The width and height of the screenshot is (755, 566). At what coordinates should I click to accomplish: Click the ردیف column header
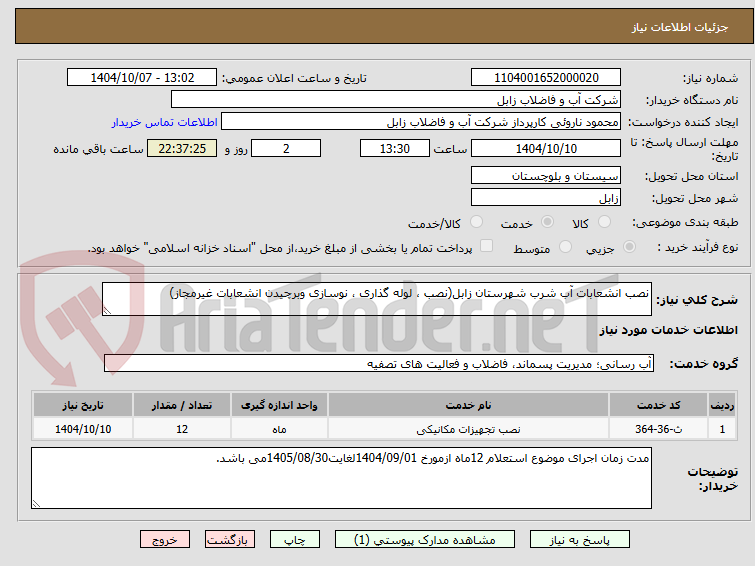click(x=722, y=405)
